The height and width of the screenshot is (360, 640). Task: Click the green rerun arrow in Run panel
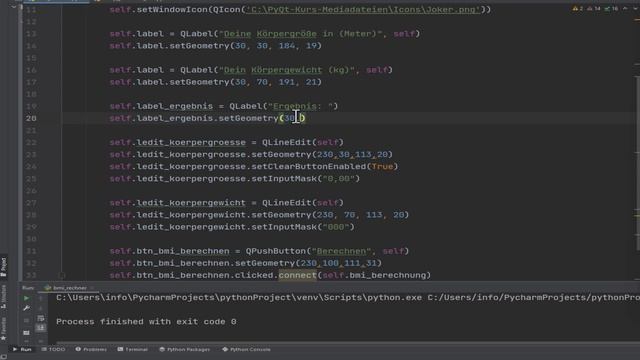pyautogui.click(x=27, y=298)
